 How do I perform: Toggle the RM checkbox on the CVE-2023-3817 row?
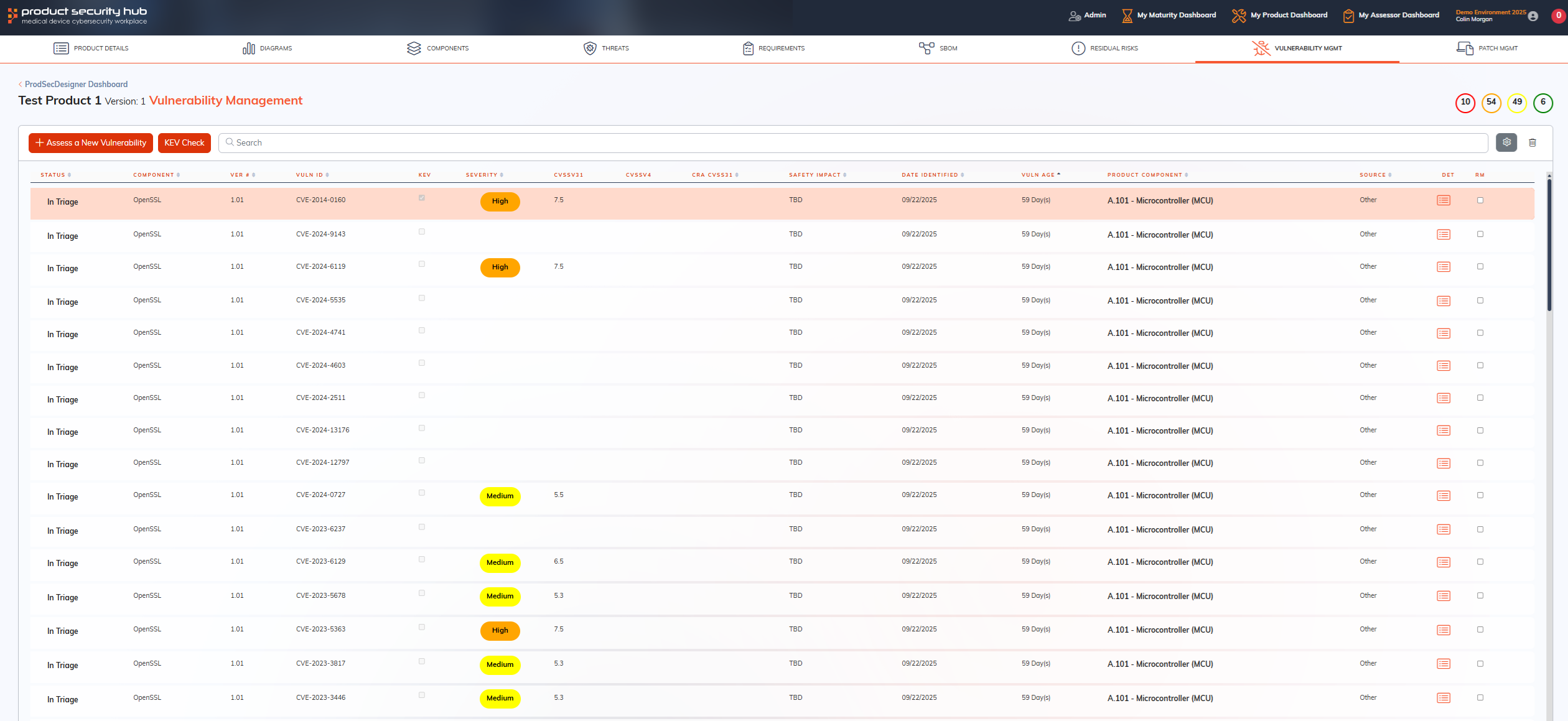coord(1480,663)
